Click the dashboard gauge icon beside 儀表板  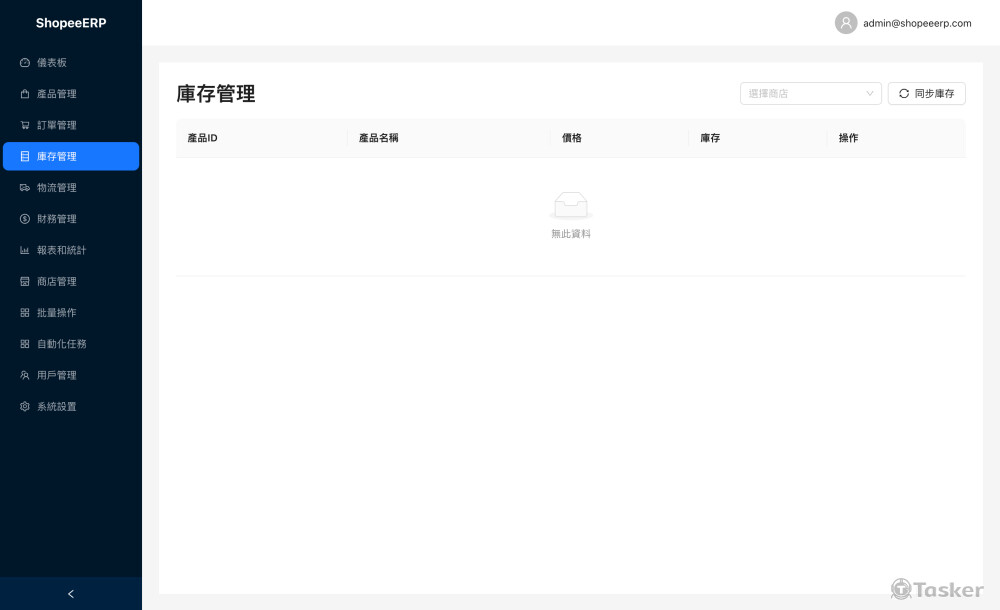(25, 63)
